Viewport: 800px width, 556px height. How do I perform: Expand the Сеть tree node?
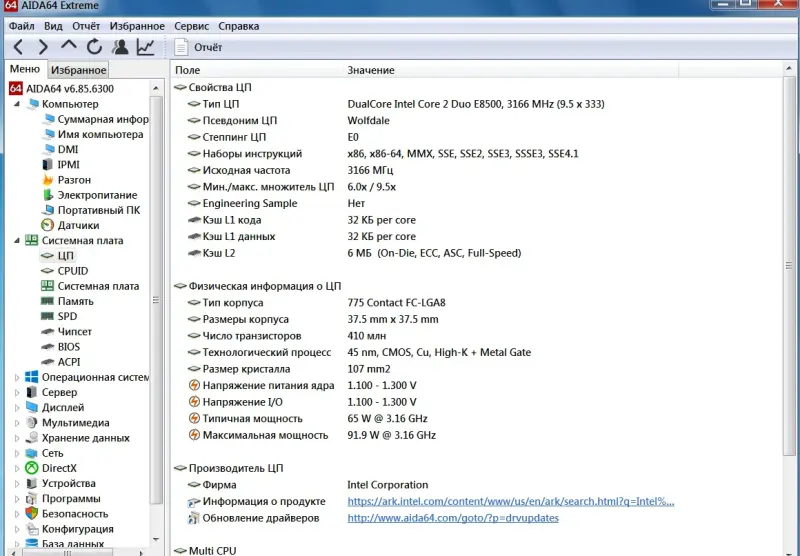(17, 453)
